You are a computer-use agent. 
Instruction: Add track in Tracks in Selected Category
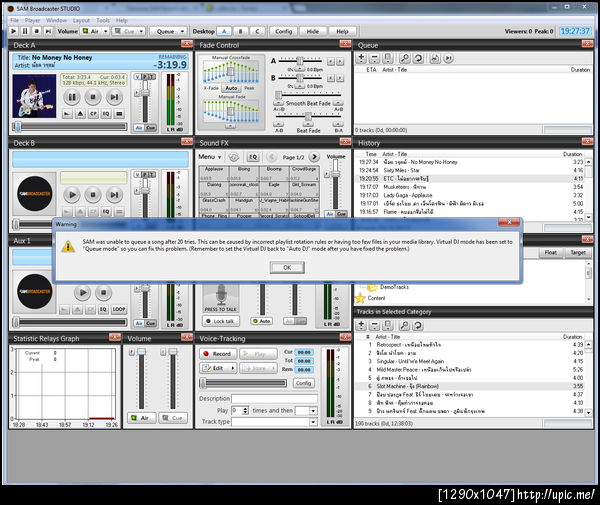click(361, 325)
